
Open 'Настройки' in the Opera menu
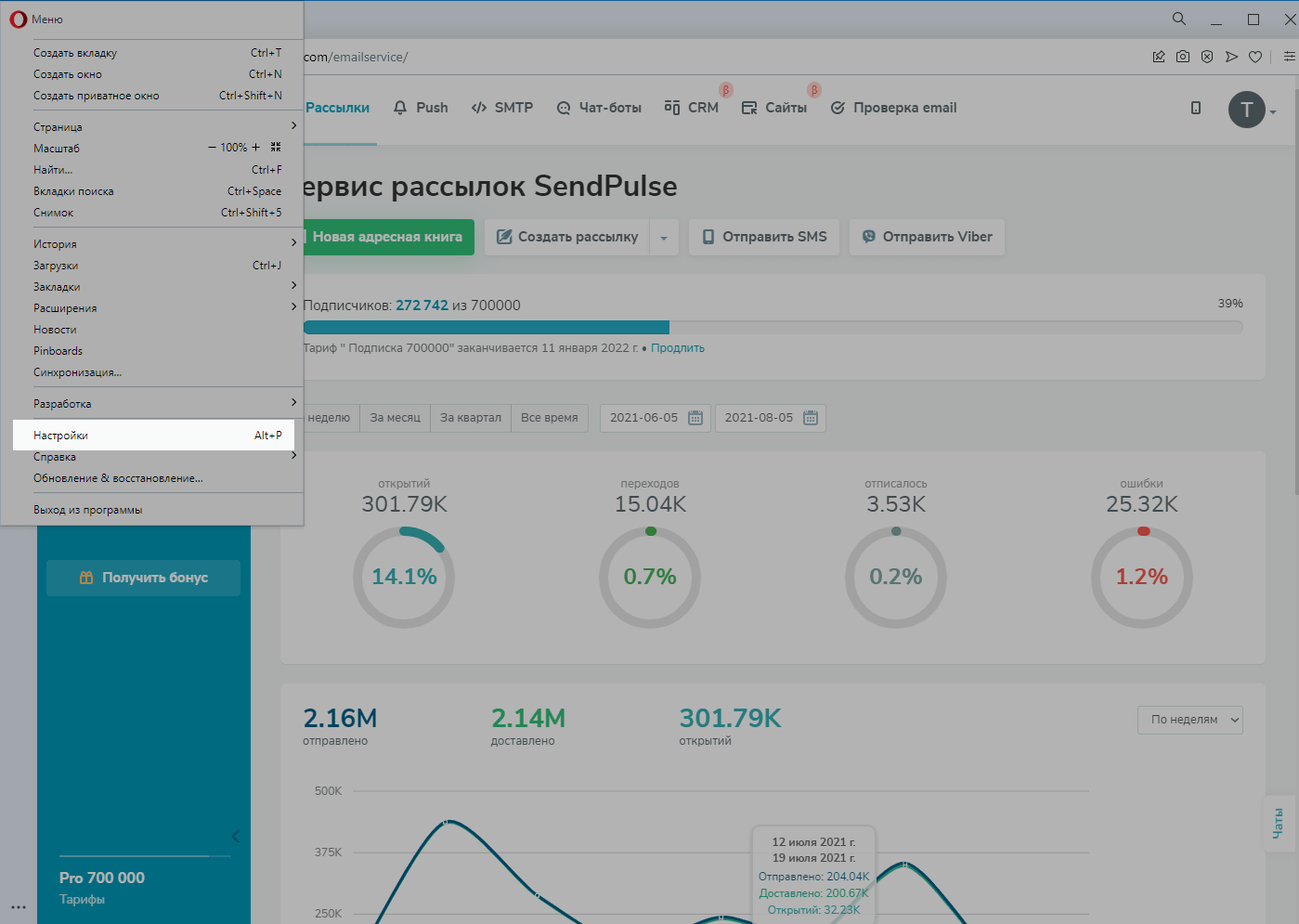pyautogui.click(x=153, y=436)
